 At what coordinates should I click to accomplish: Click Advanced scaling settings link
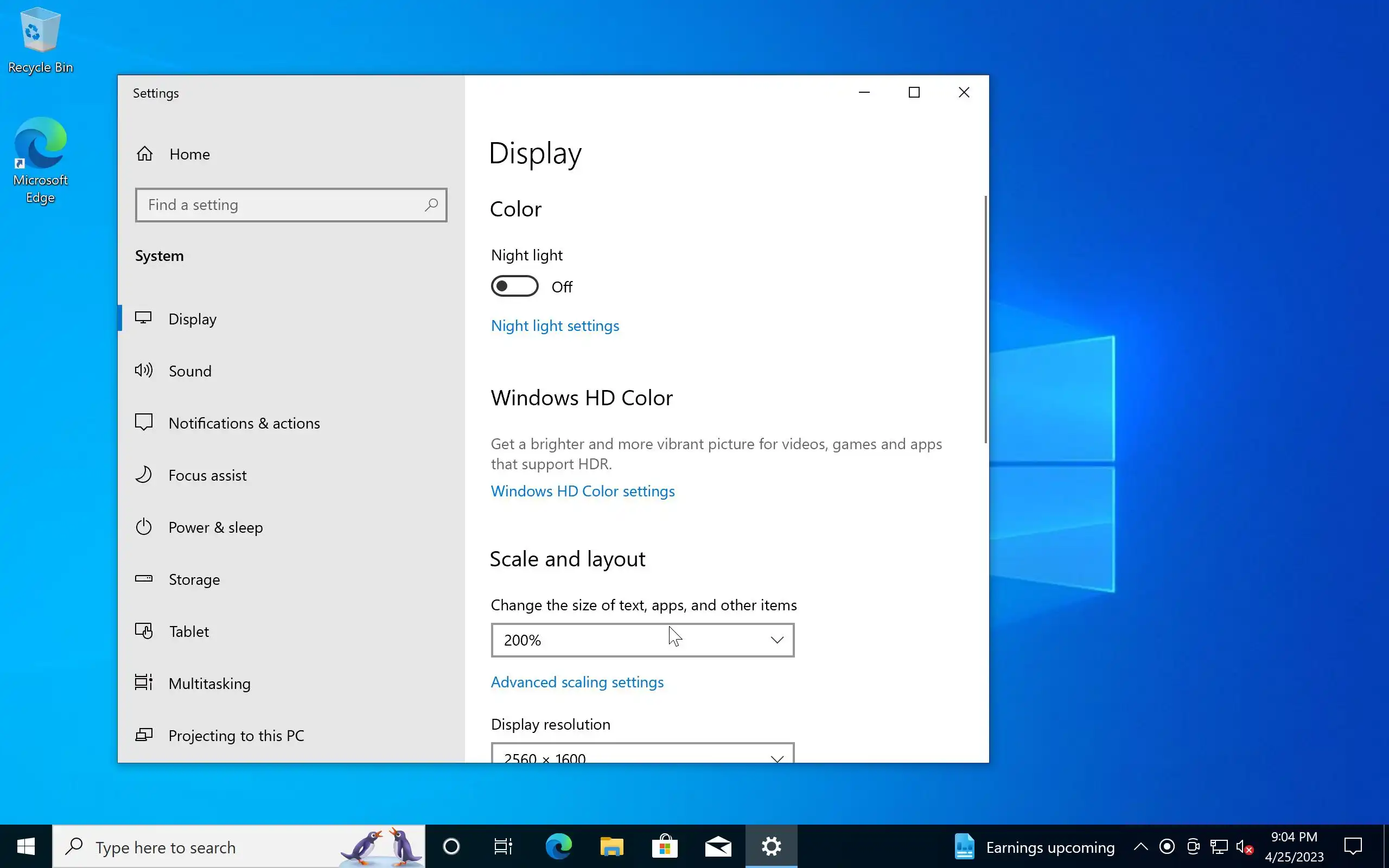pos(577,682)
